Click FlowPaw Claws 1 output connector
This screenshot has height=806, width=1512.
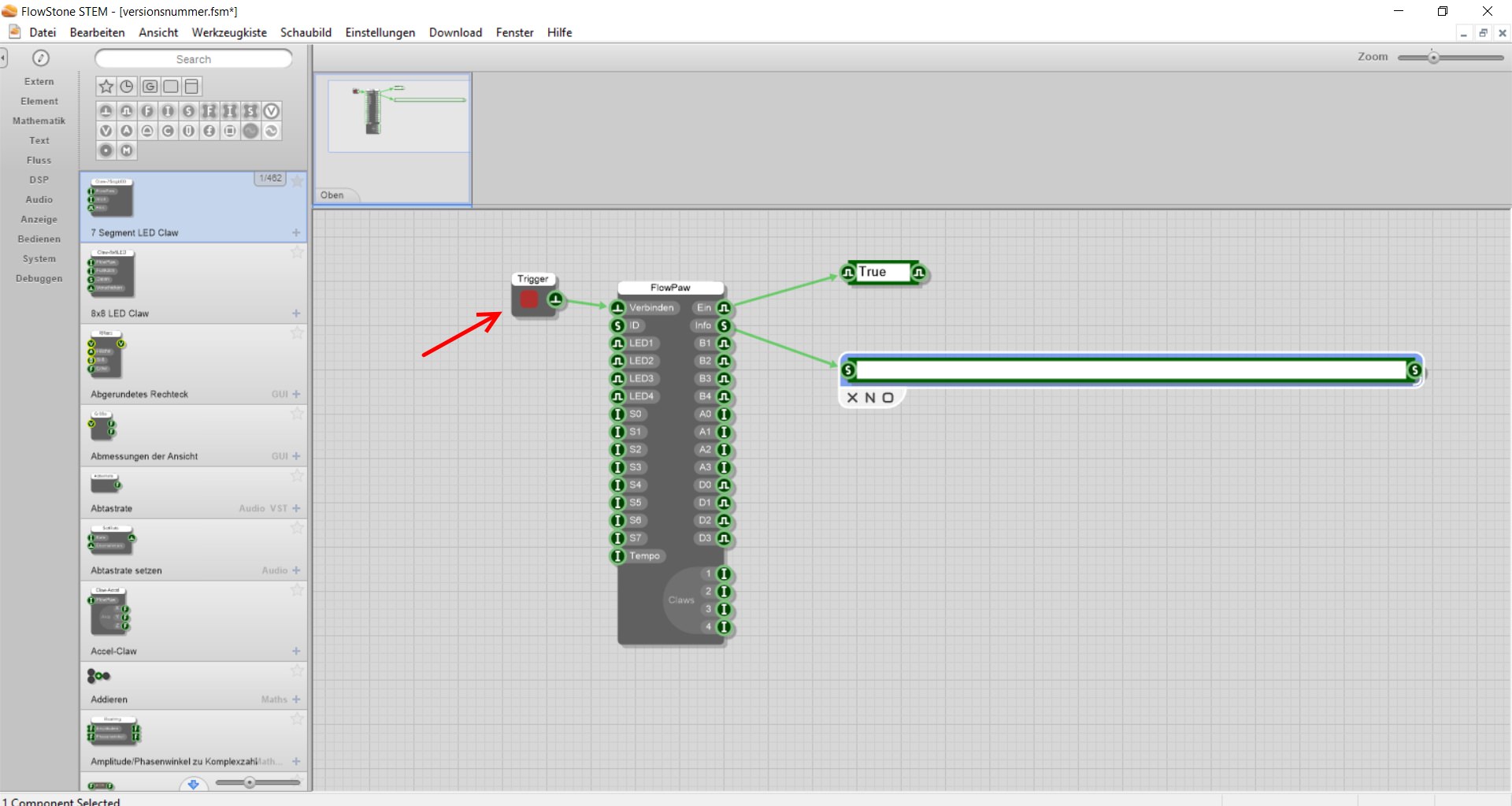coord(724,574)
